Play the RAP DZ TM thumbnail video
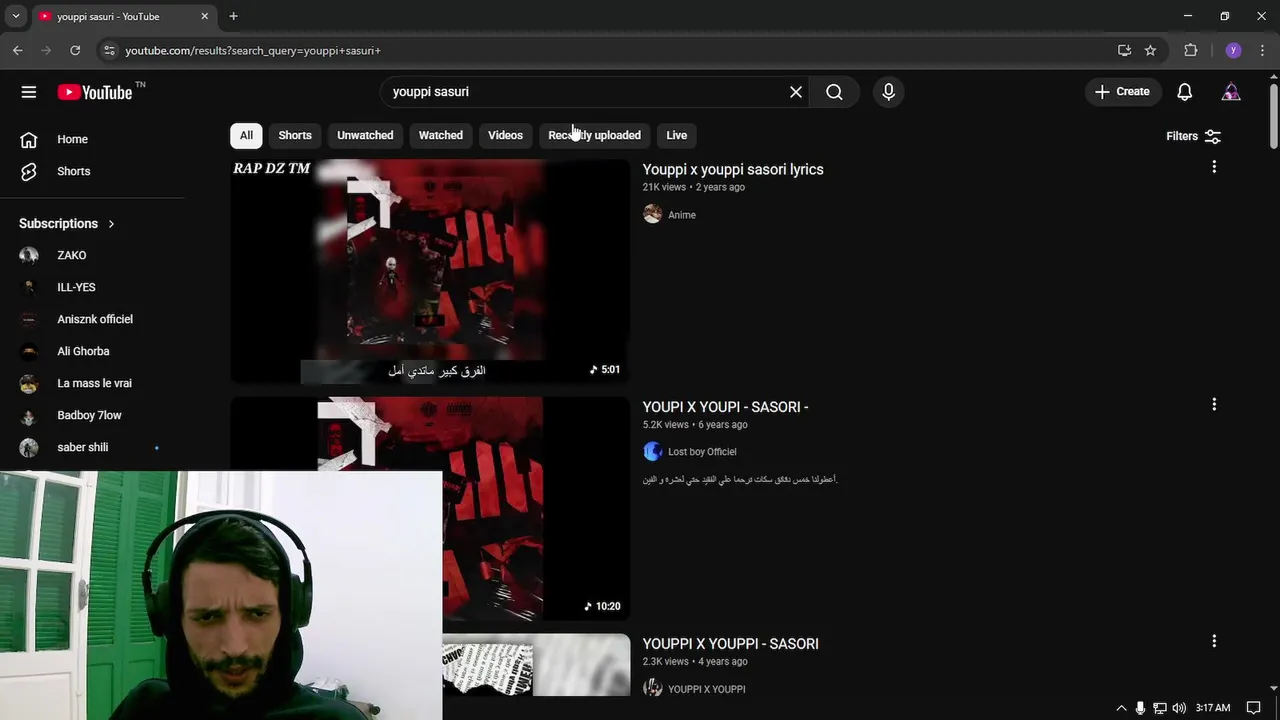The image size is (1280, 720). pos(430,271)
